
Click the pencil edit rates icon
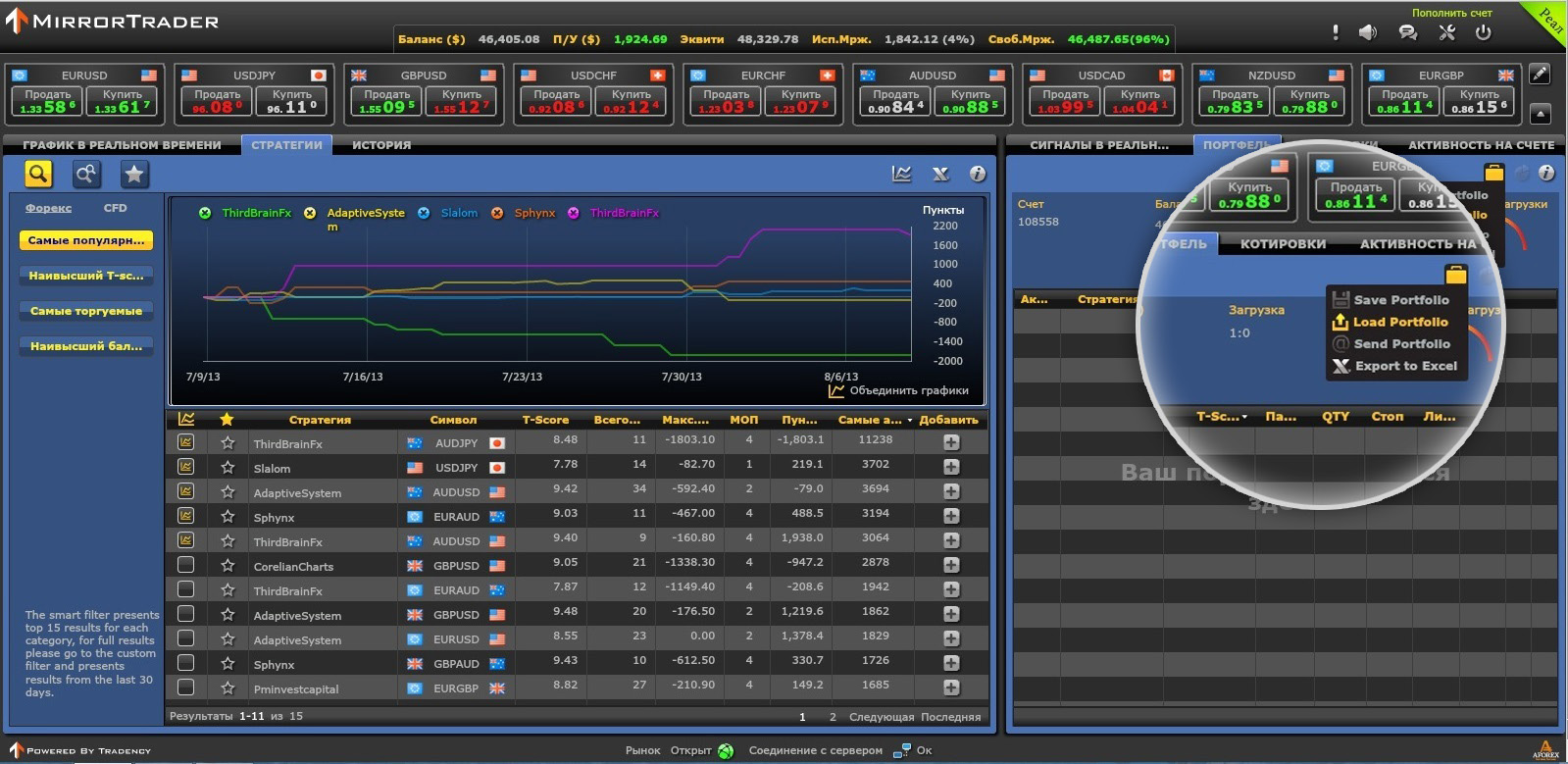click(1541, 74)
